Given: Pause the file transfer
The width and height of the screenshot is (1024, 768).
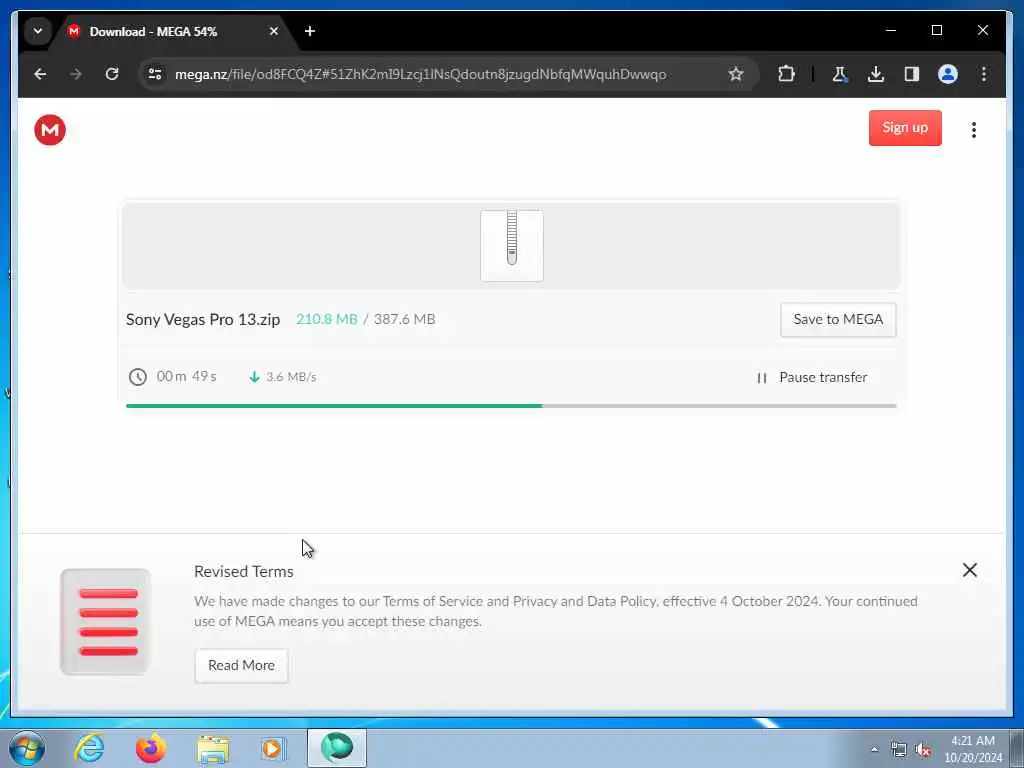Looking at the screenshot, I should click(x=812, y=377).
